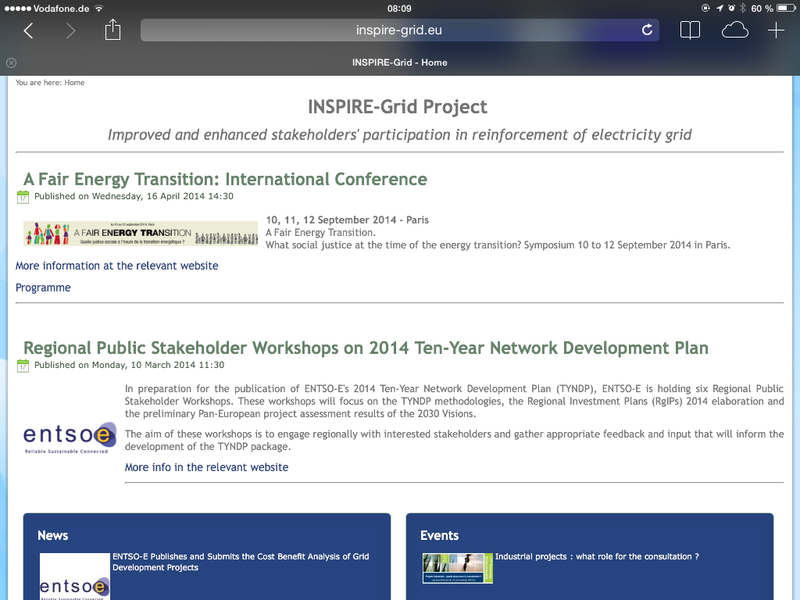
Task: Open the Share sheet icon
Action: point(113,30)
